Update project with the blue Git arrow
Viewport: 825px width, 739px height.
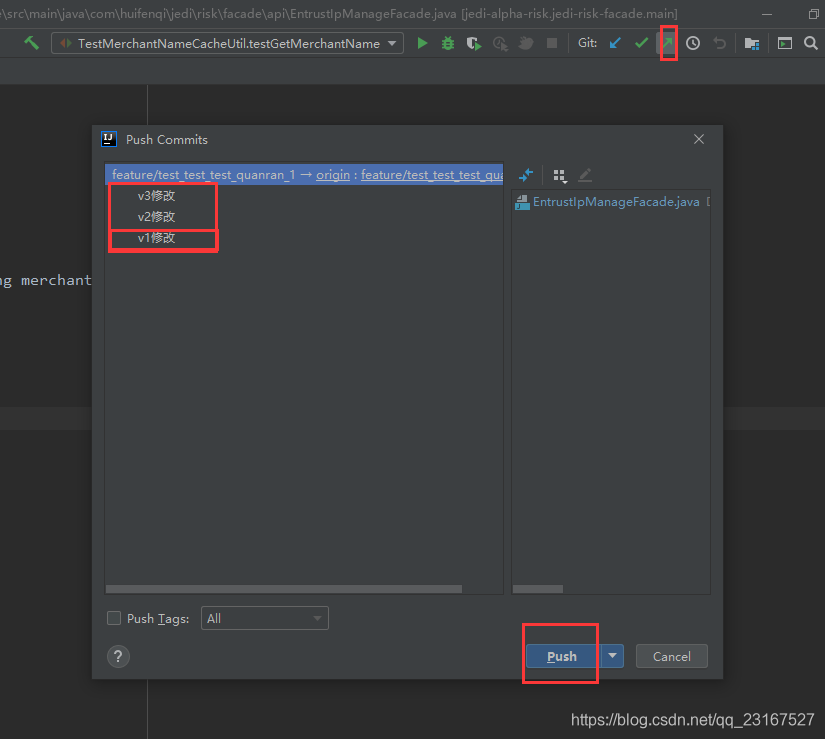(x=615, y=43)
